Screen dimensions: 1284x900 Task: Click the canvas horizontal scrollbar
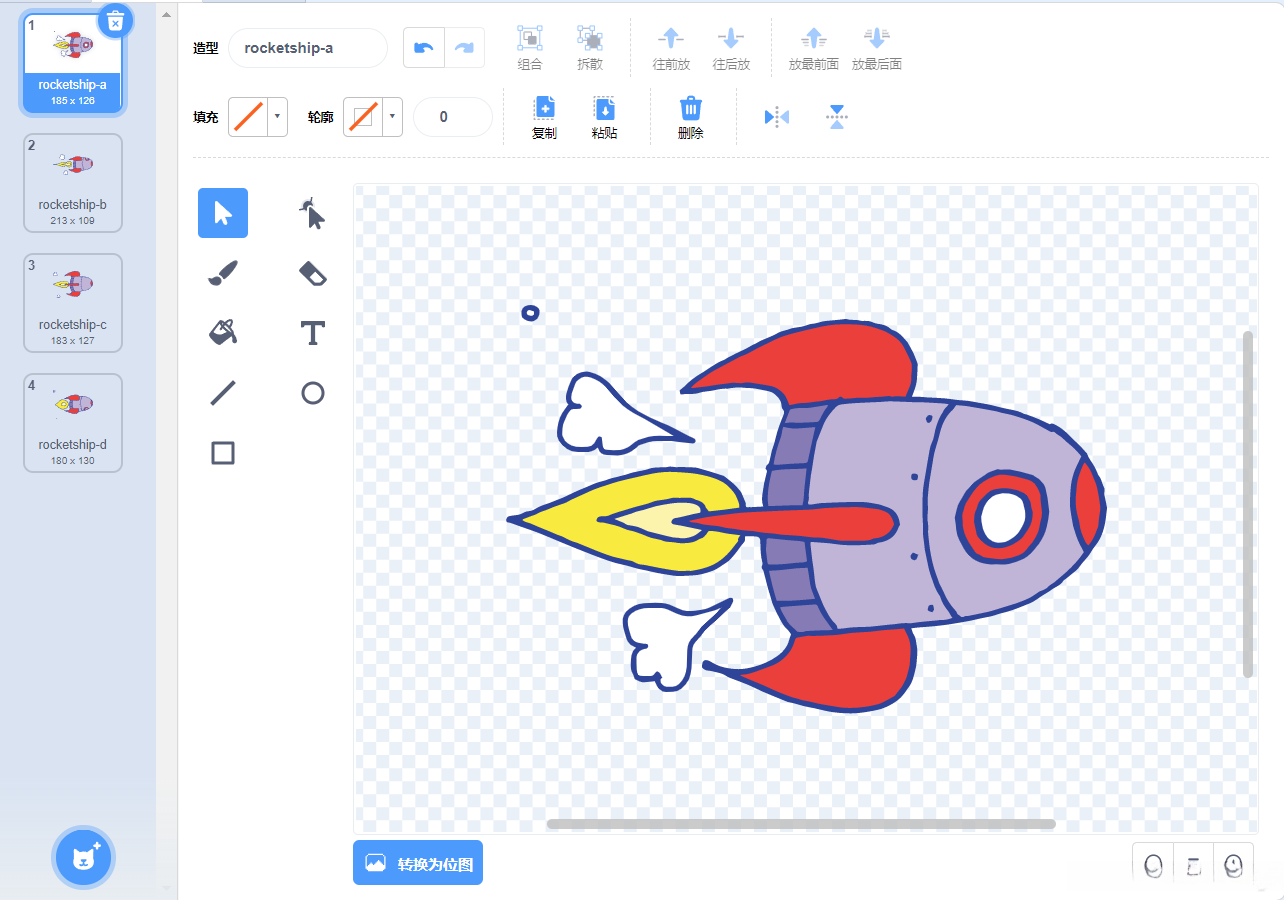click(x=801, y=824)
